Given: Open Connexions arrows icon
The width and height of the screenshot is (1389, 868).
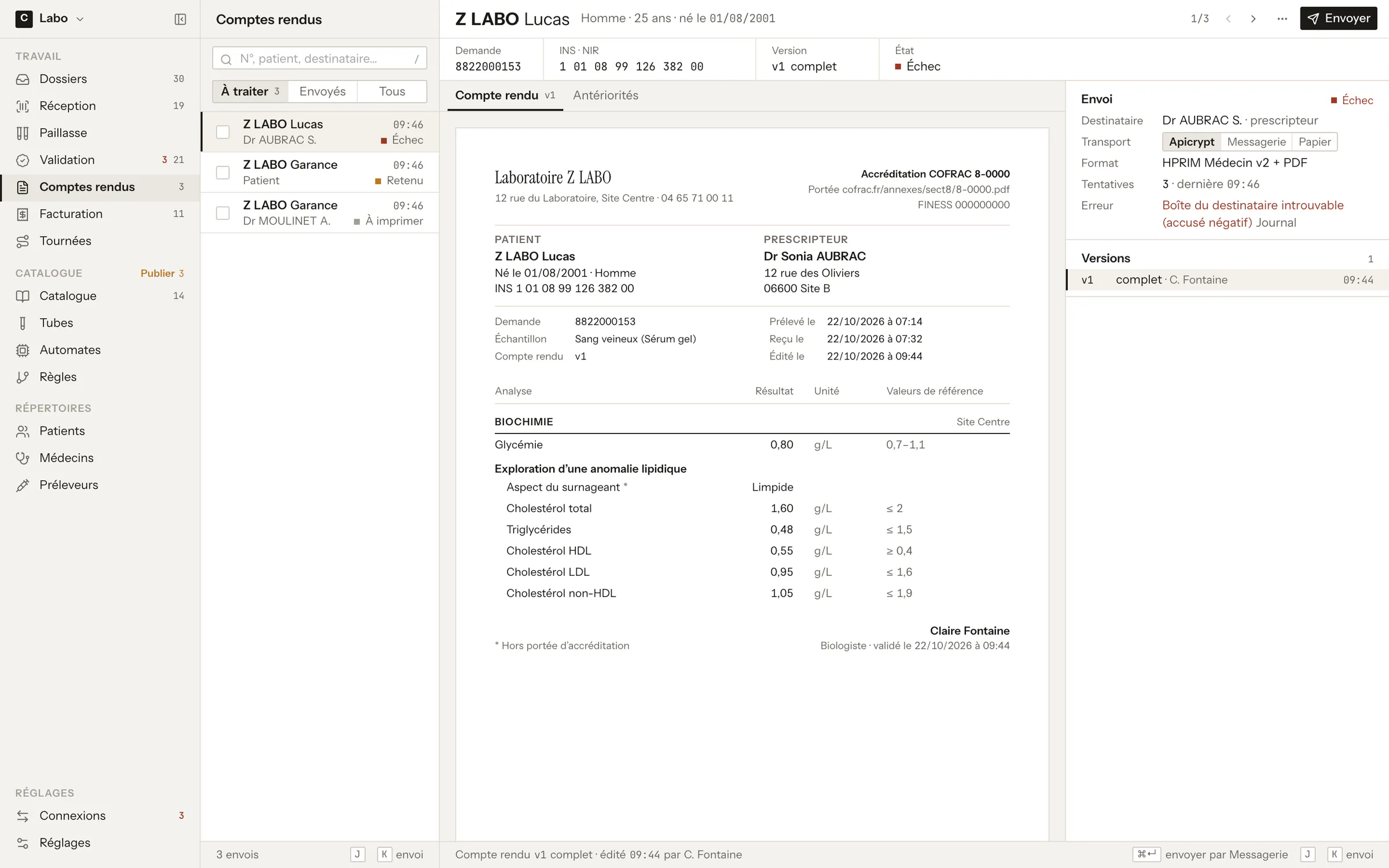Looking at the screenshot, I should (23, 816).
